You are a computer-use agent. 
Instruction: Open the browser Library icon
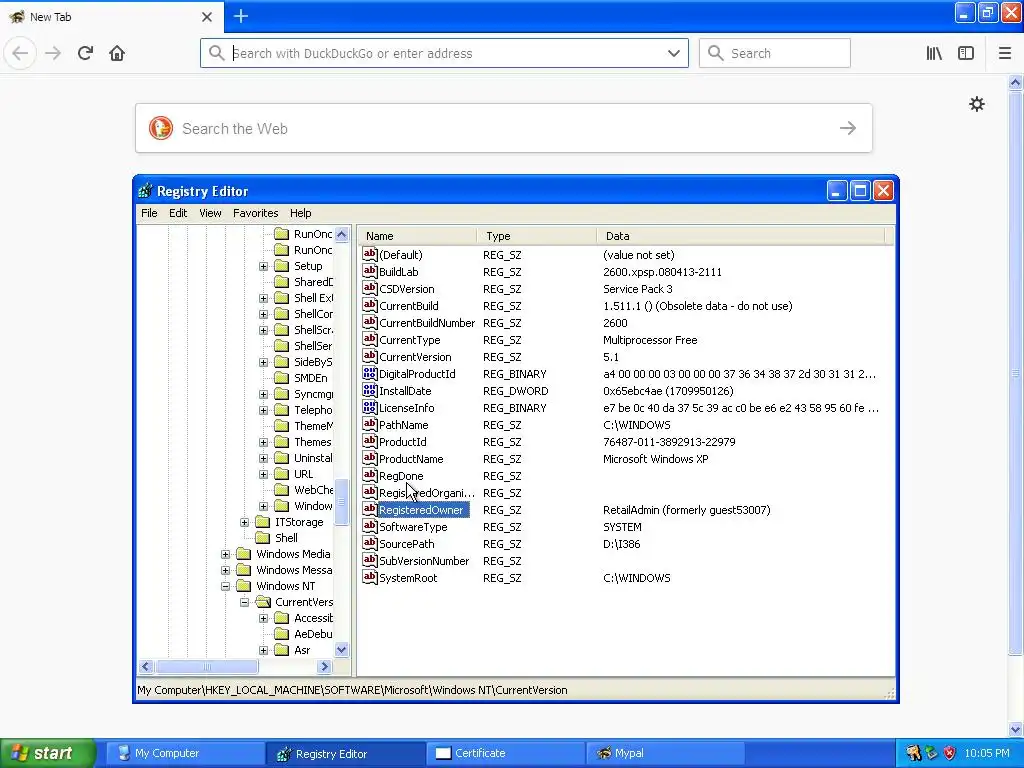[934, 53]
